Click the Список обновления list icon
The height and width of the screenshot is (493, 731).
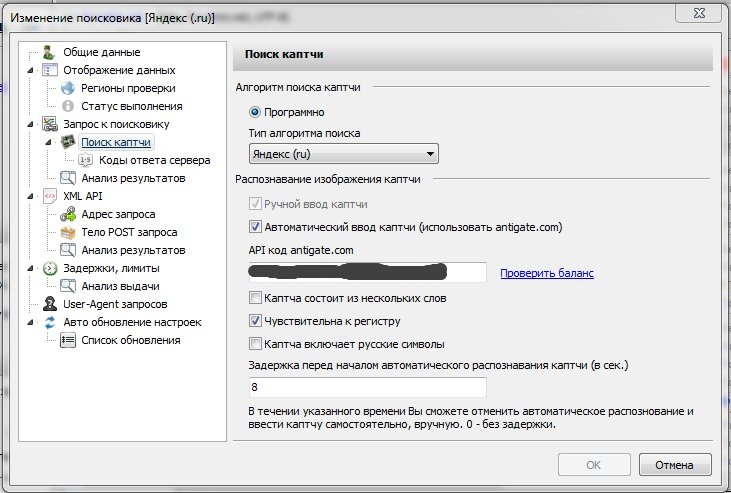click(x=68, y=340)
